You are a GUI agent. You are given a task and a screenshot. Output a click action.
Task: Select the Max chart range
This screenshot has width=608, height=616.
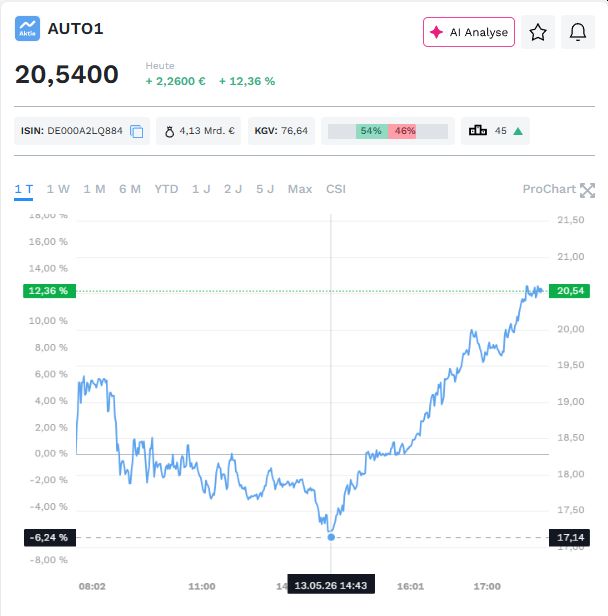tap(300, 189)
